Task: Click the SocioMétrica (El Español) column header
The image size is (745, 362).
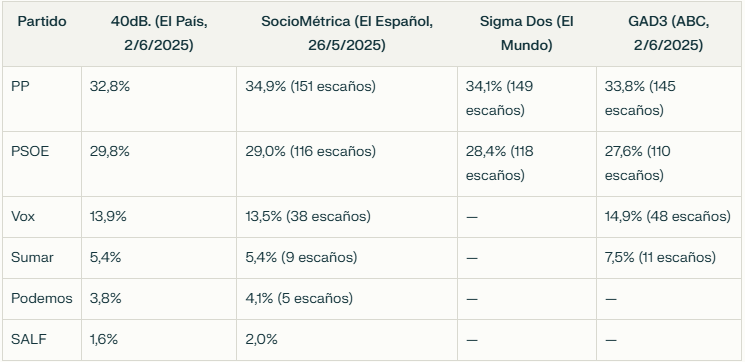Action: (347, 34)
